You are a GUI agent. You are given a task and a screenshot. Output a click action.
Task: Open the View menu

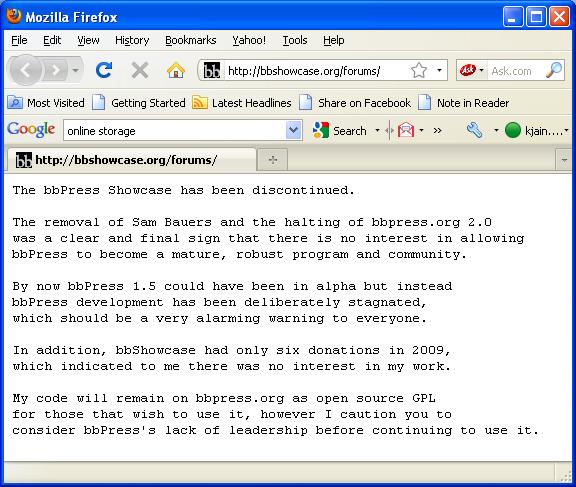click(88, 40)
